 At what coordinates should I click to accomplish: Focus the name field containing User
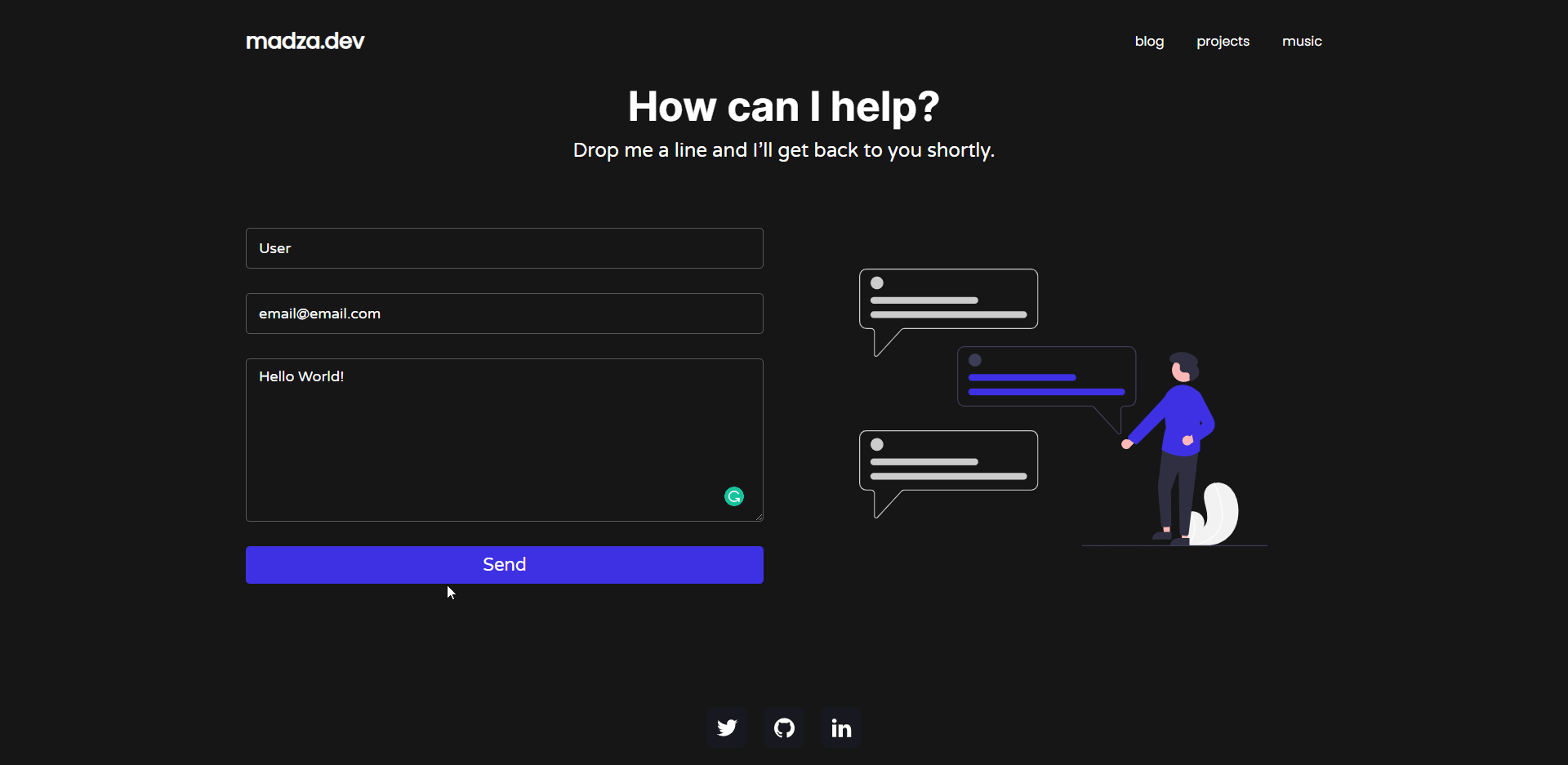[505, 248]
